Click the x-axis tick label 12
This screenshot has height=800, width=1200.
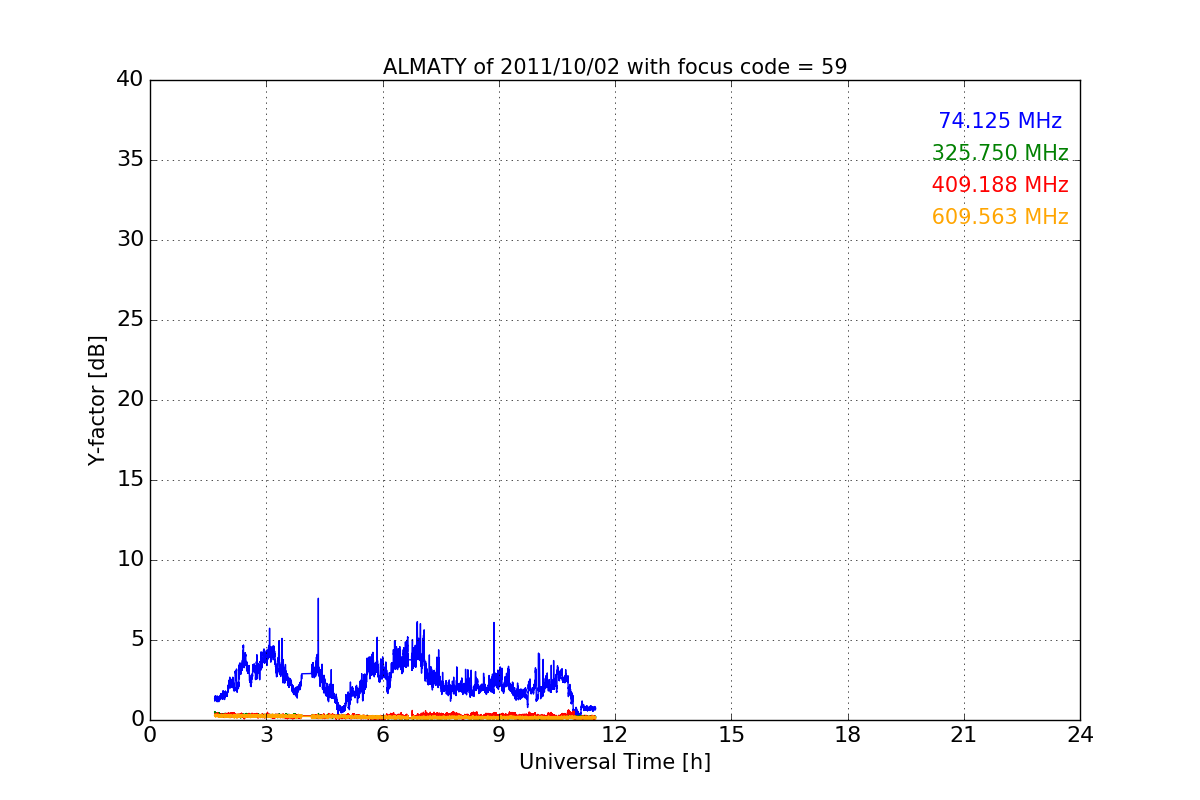pyautogui.click(x=615, y=735)
